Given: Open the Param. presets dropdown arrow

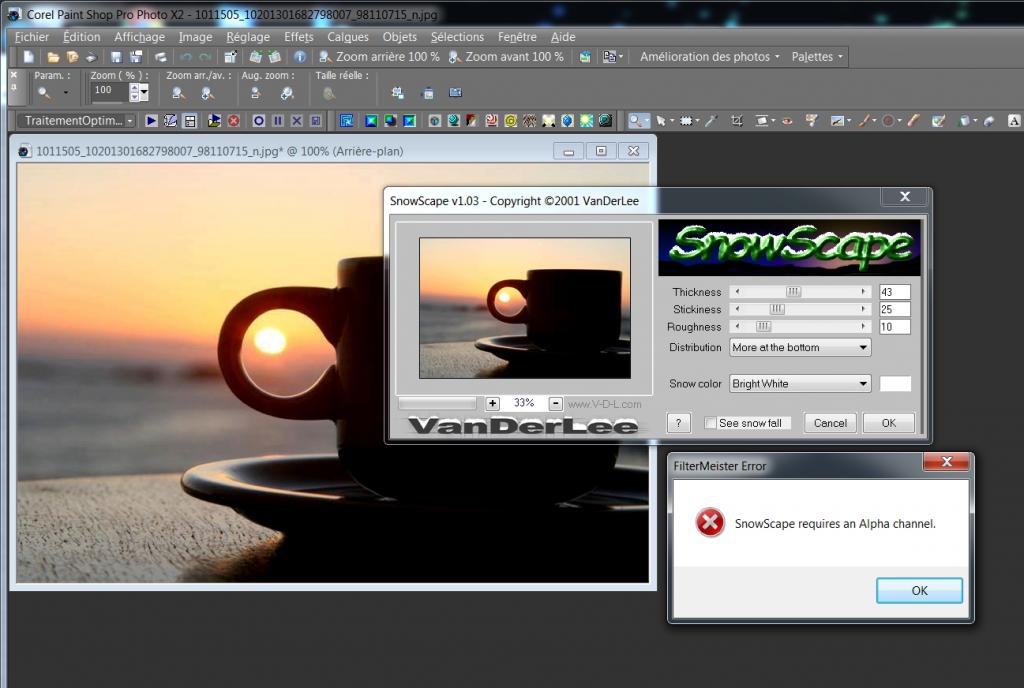Looking at the screenshot, I should point(66,93).
